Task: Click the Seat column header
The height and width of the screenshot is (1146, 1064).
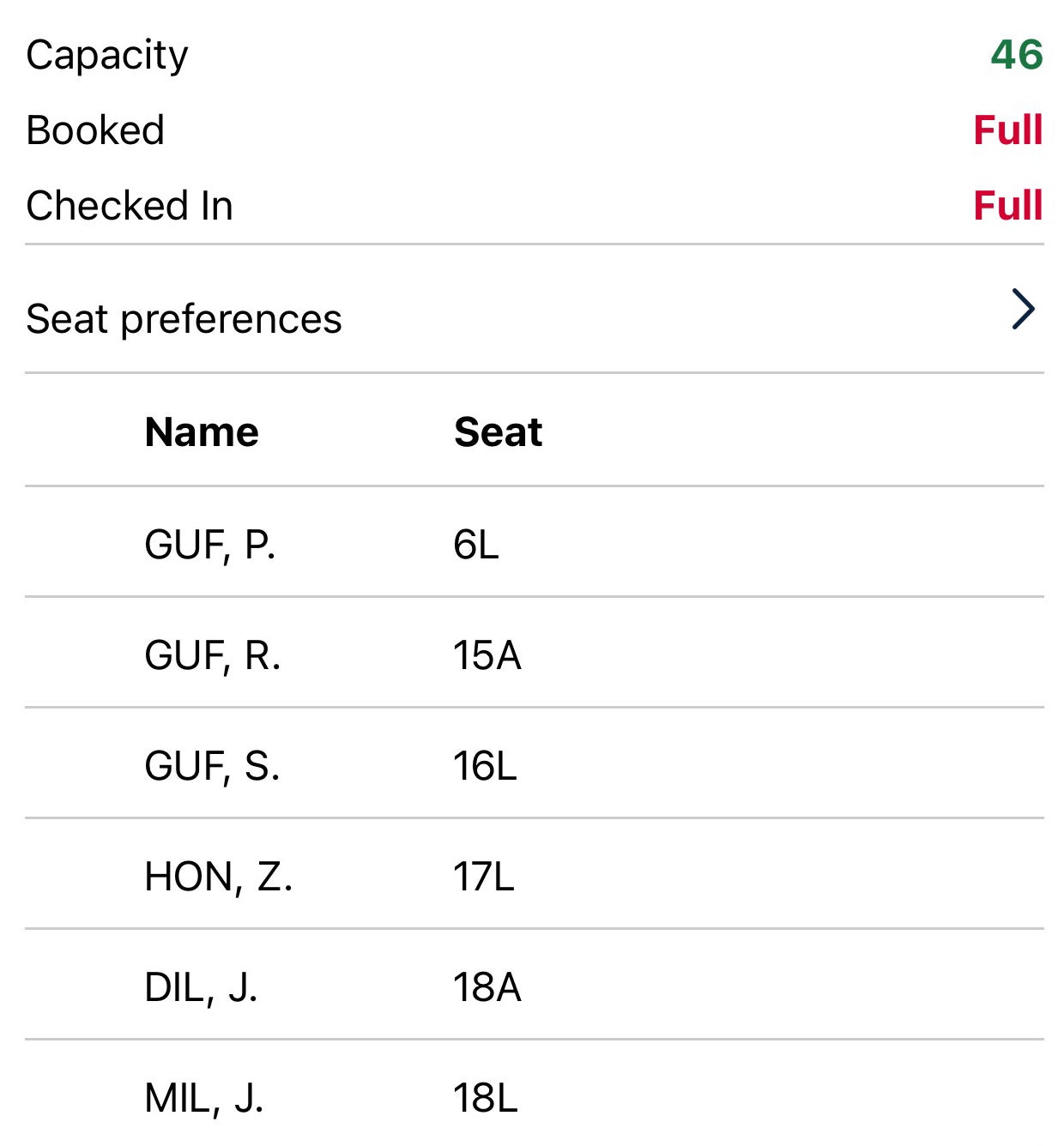Action: pyautogui.click(x=498, y=432)
